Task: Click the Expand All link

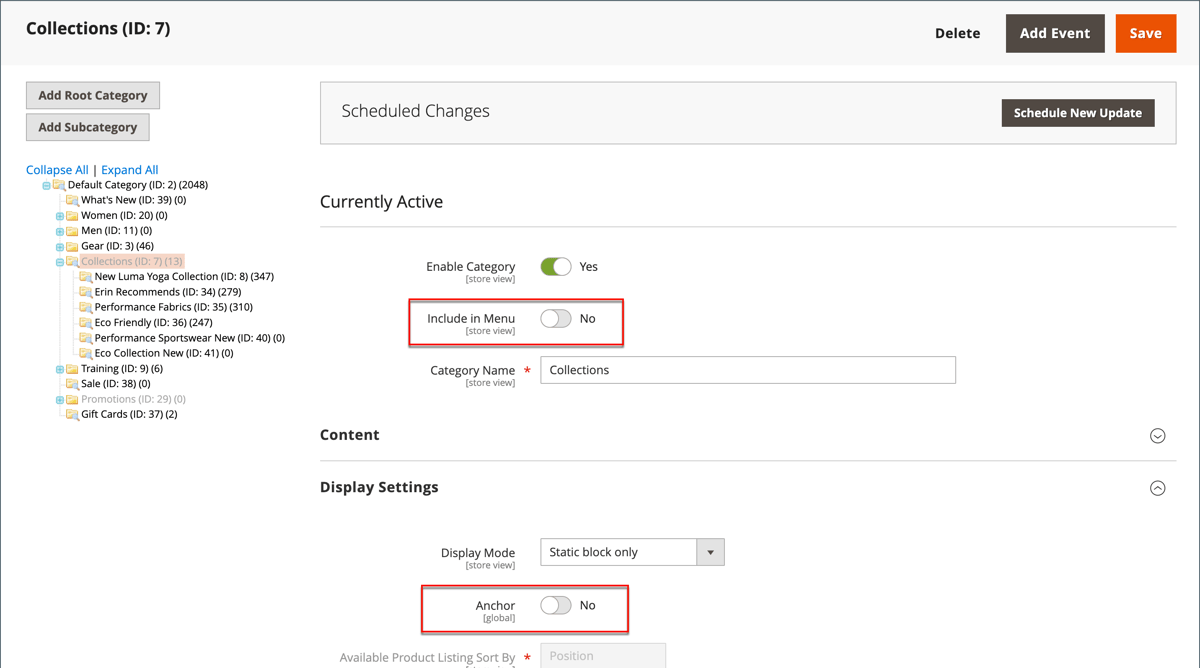Action: coord(129,169)
